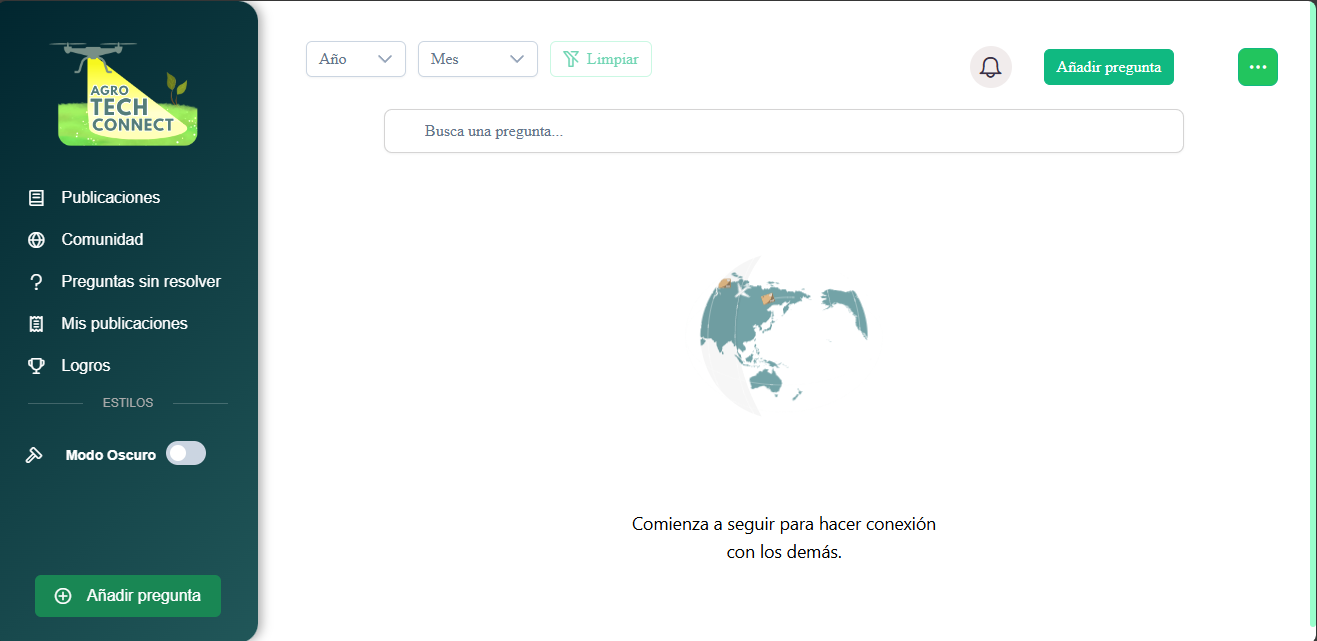Click the Publicaciones document icon

(37, 198)
